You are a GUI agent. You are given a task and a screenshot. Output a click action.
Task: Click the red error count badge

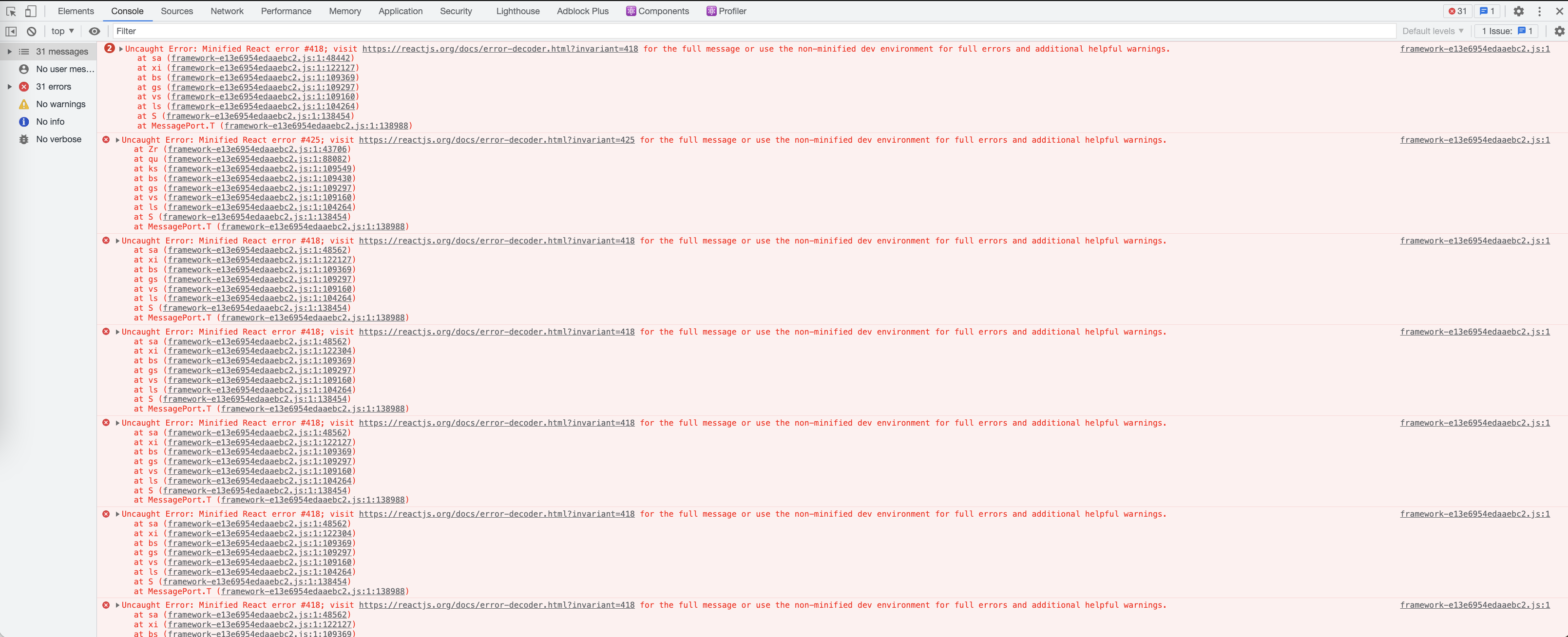tap(1457, 11)
